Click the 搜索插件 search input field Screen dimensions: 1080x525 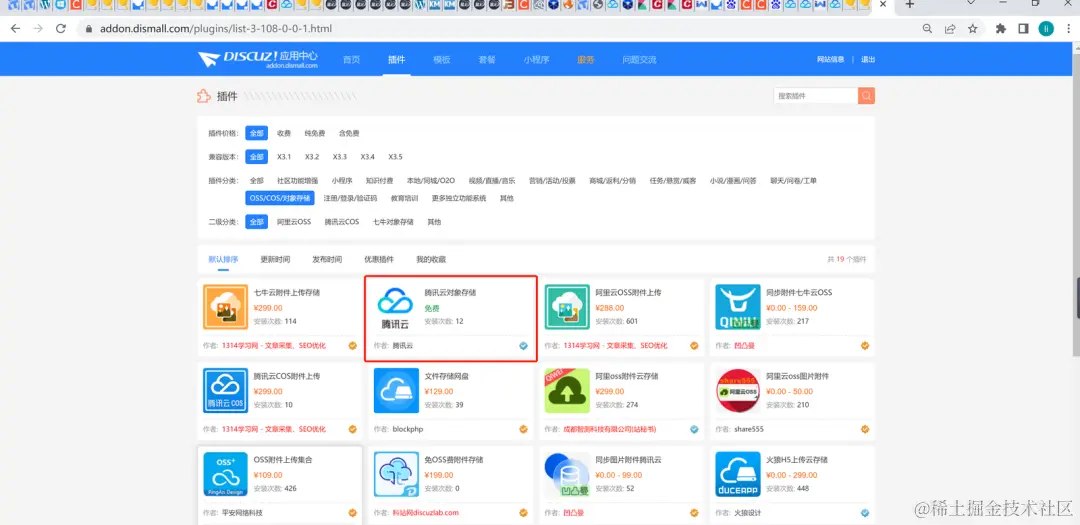816,96
